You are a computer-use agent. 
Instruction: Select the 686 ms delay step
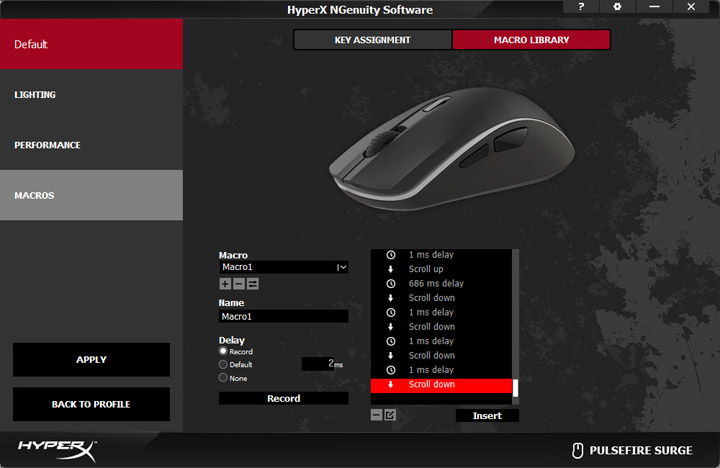441,283
